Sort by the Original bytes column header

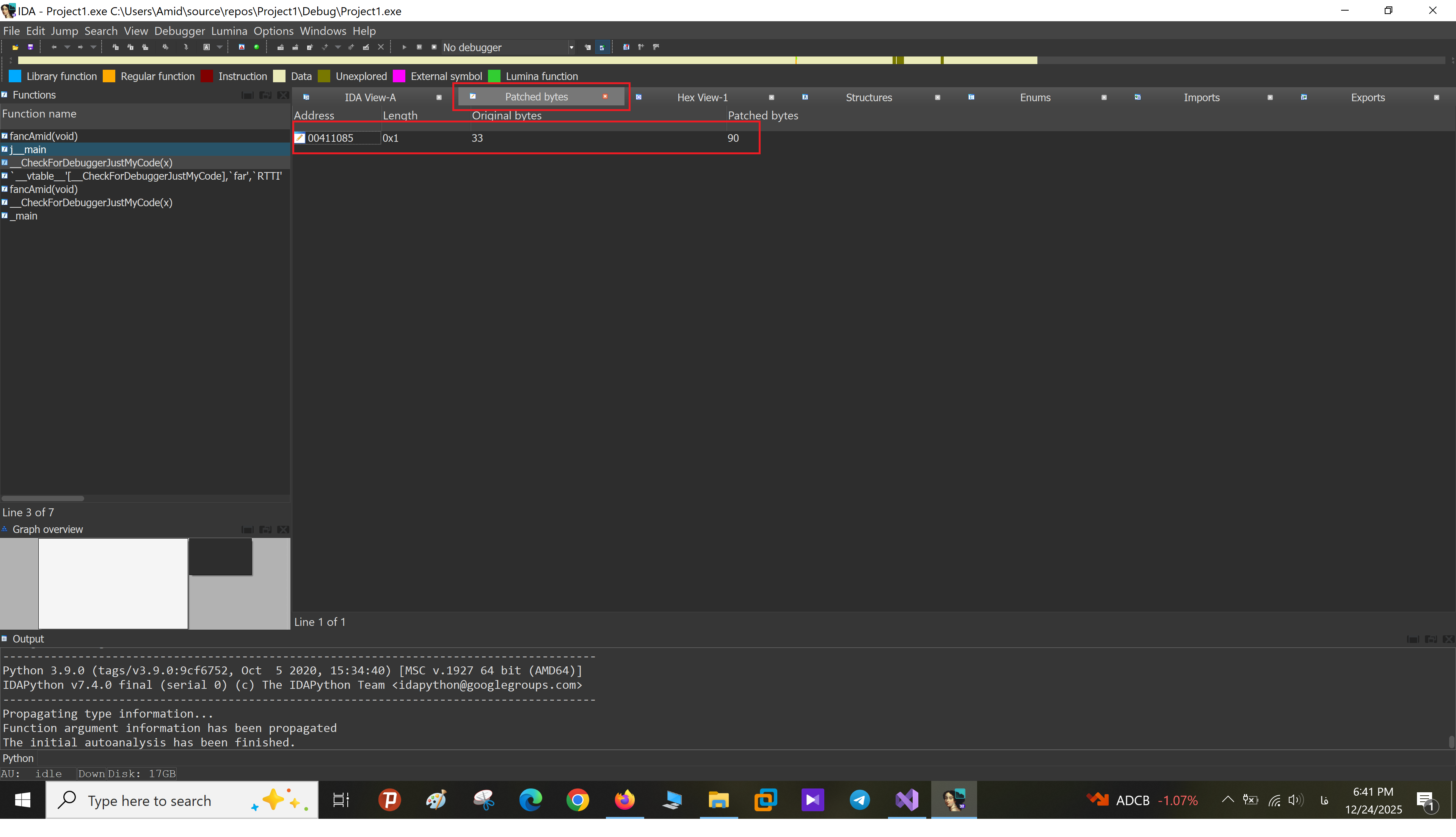(507, 116)
